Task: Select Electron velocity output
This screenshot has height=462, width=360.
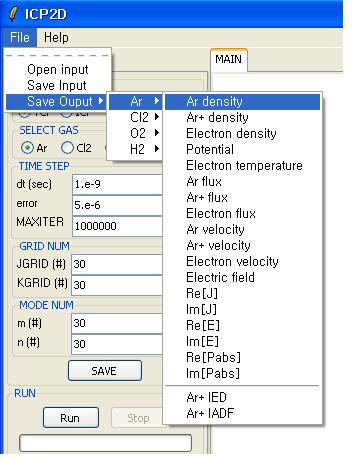Action: [243, 261]
